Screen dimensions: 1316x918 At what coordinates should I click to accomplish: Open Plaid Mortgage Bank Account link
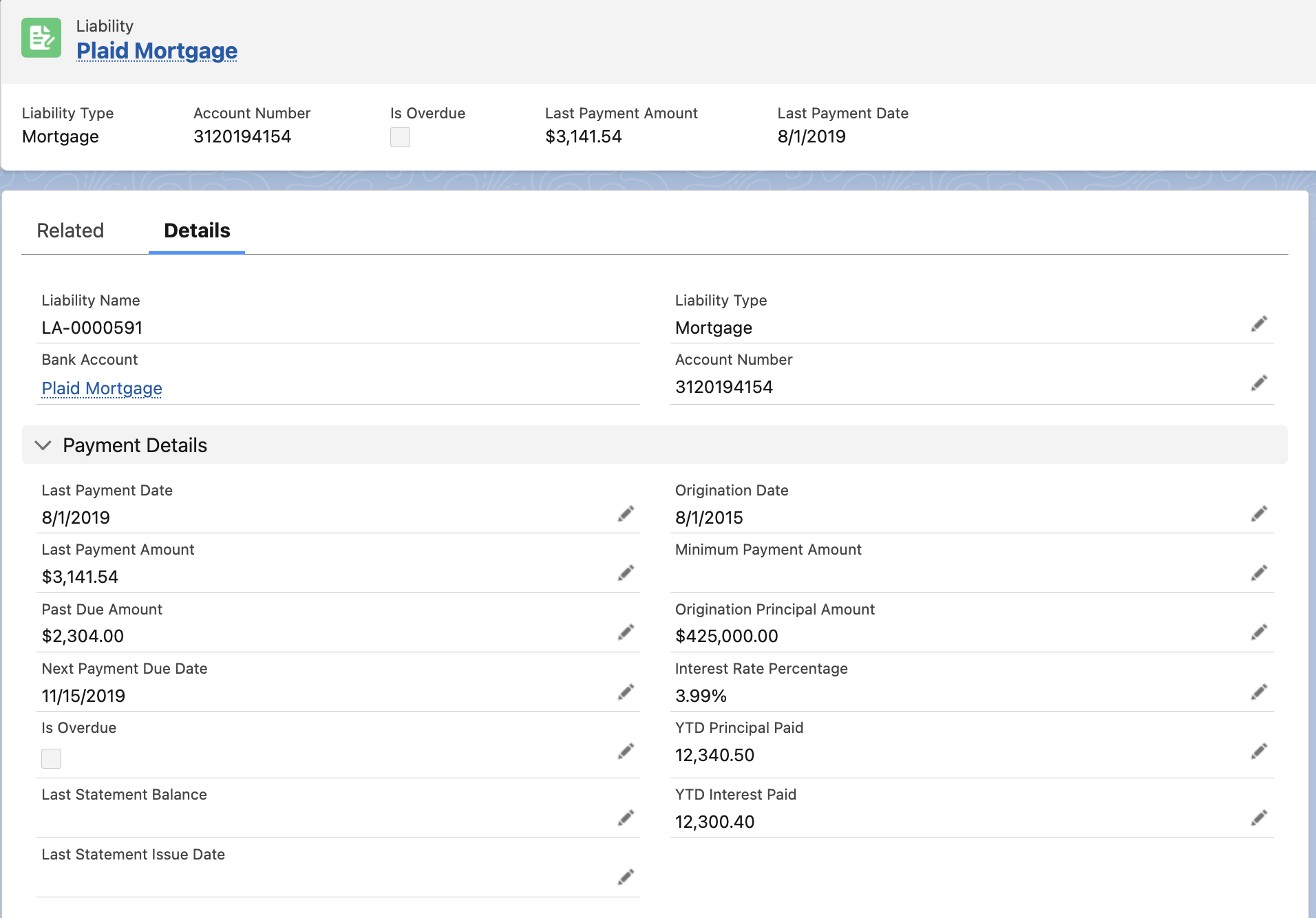102,389
